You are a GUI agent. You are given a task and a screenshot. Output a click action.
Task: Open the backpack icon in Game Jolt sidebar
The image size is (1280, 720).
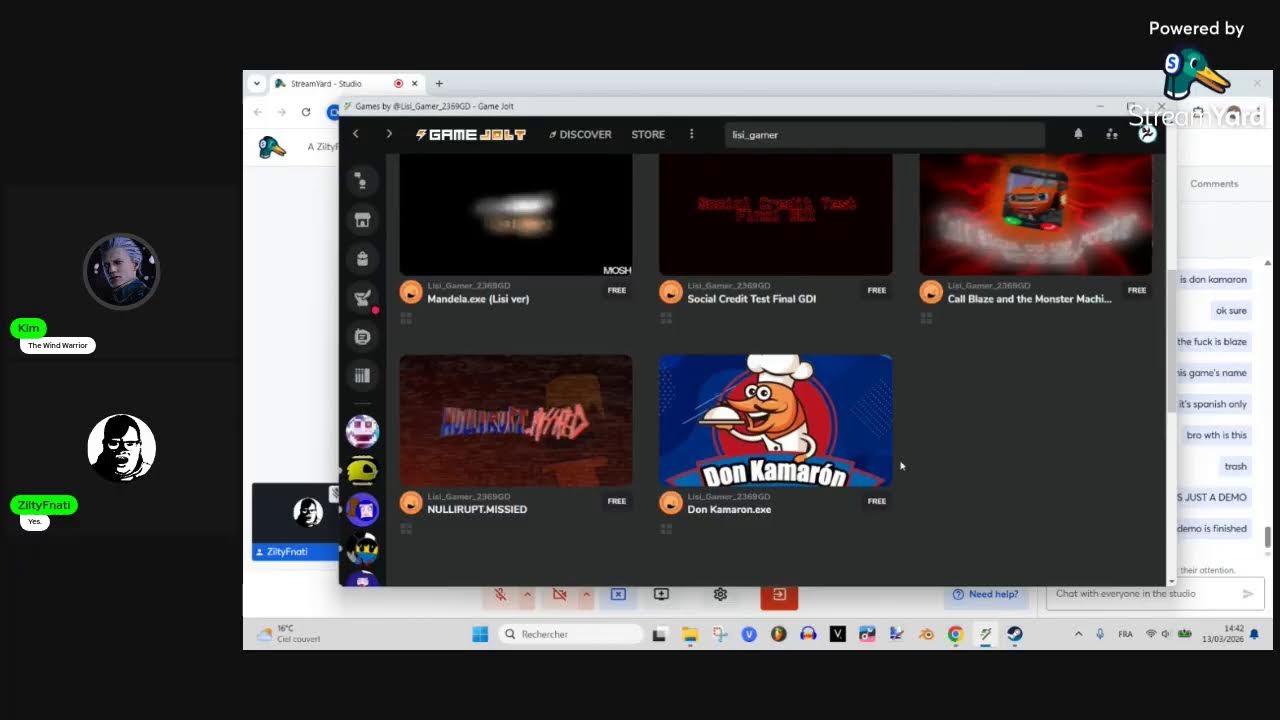point(362,259)
